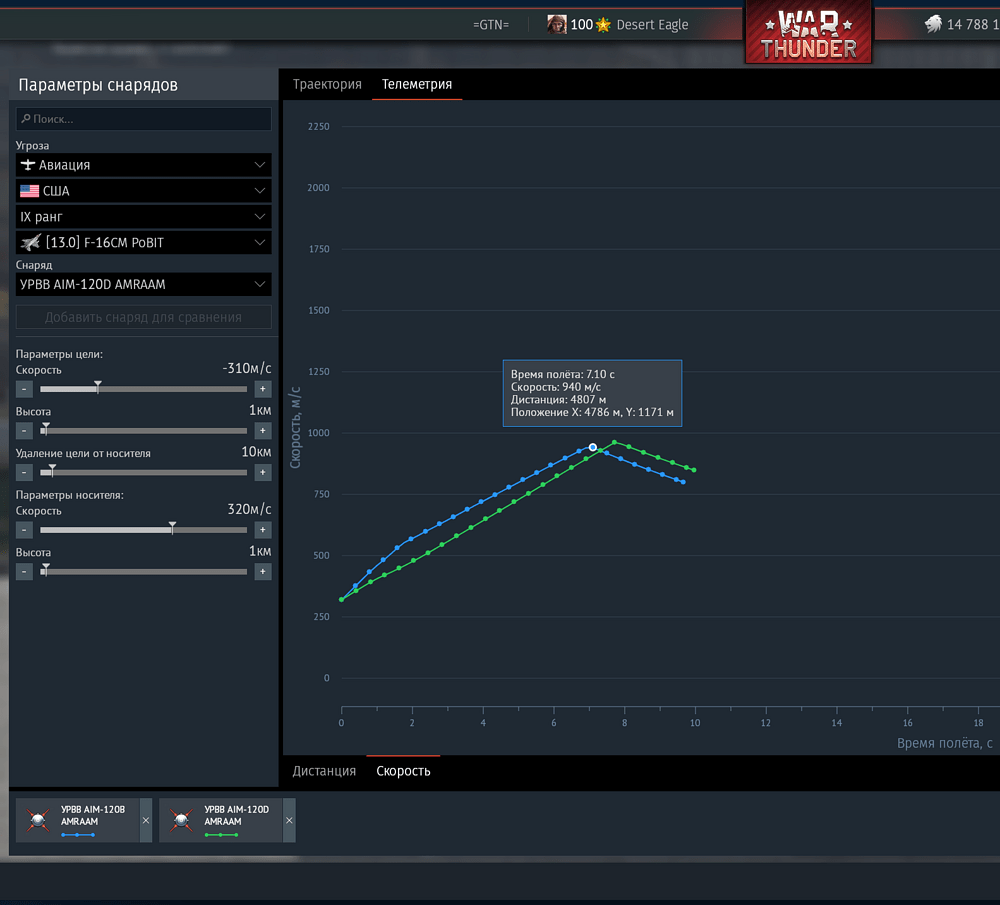Increase carrier Высота with plus button

click(x=263, y=571)
